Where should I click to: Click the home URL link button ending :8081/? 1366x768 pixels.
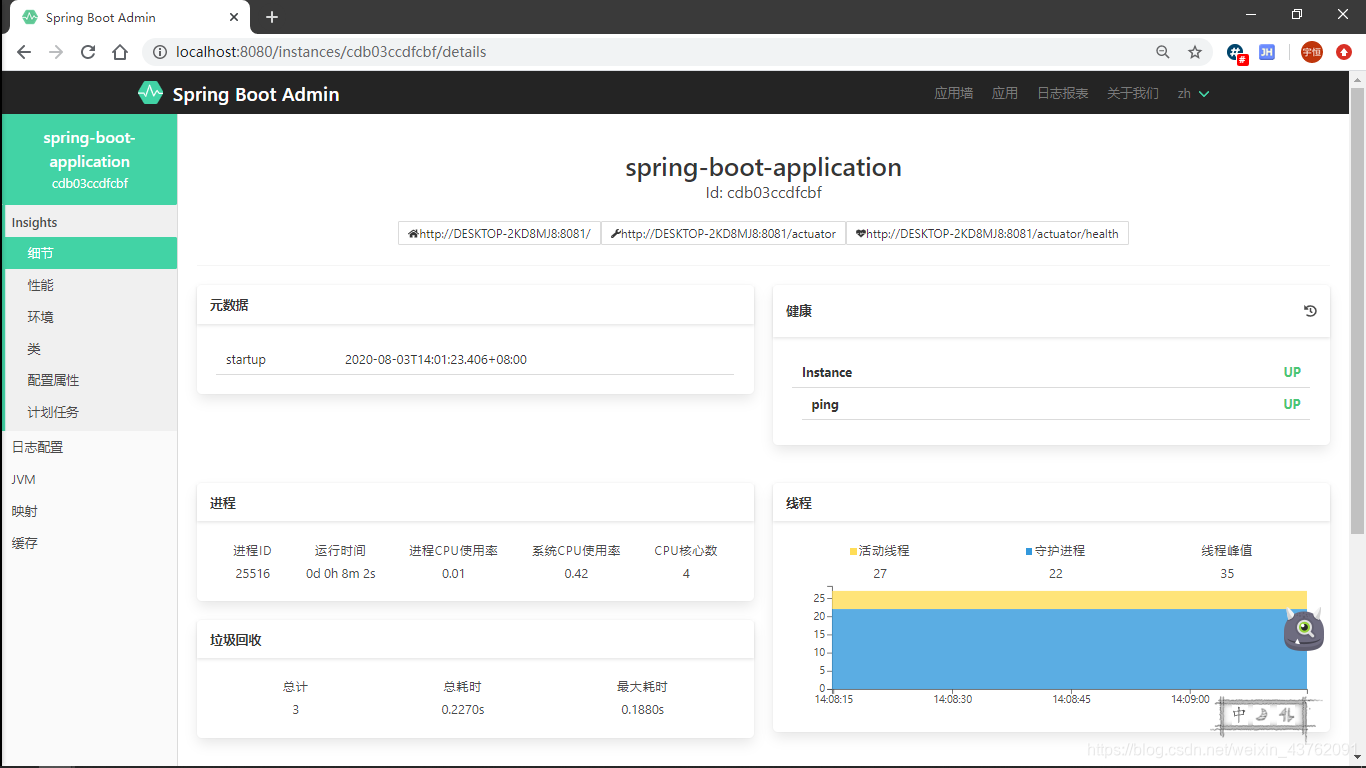coord(499,233)
